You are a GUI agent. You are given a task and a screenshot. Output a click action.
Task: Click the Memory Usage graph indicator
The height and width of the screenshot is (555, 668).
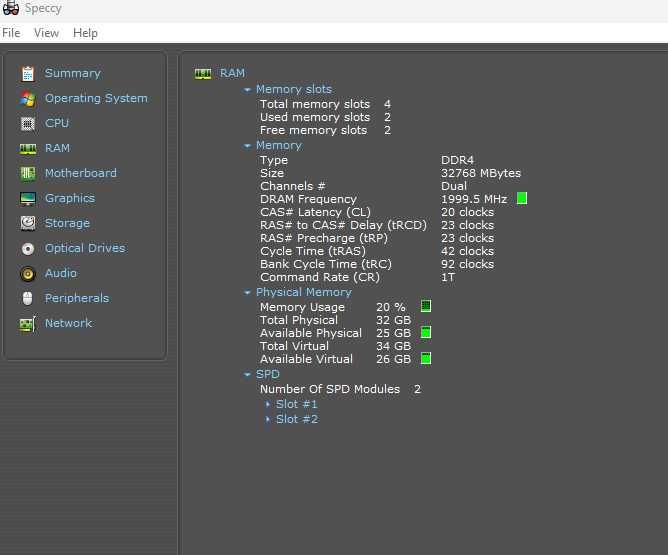pyautogui.click(x=426, y=306)
